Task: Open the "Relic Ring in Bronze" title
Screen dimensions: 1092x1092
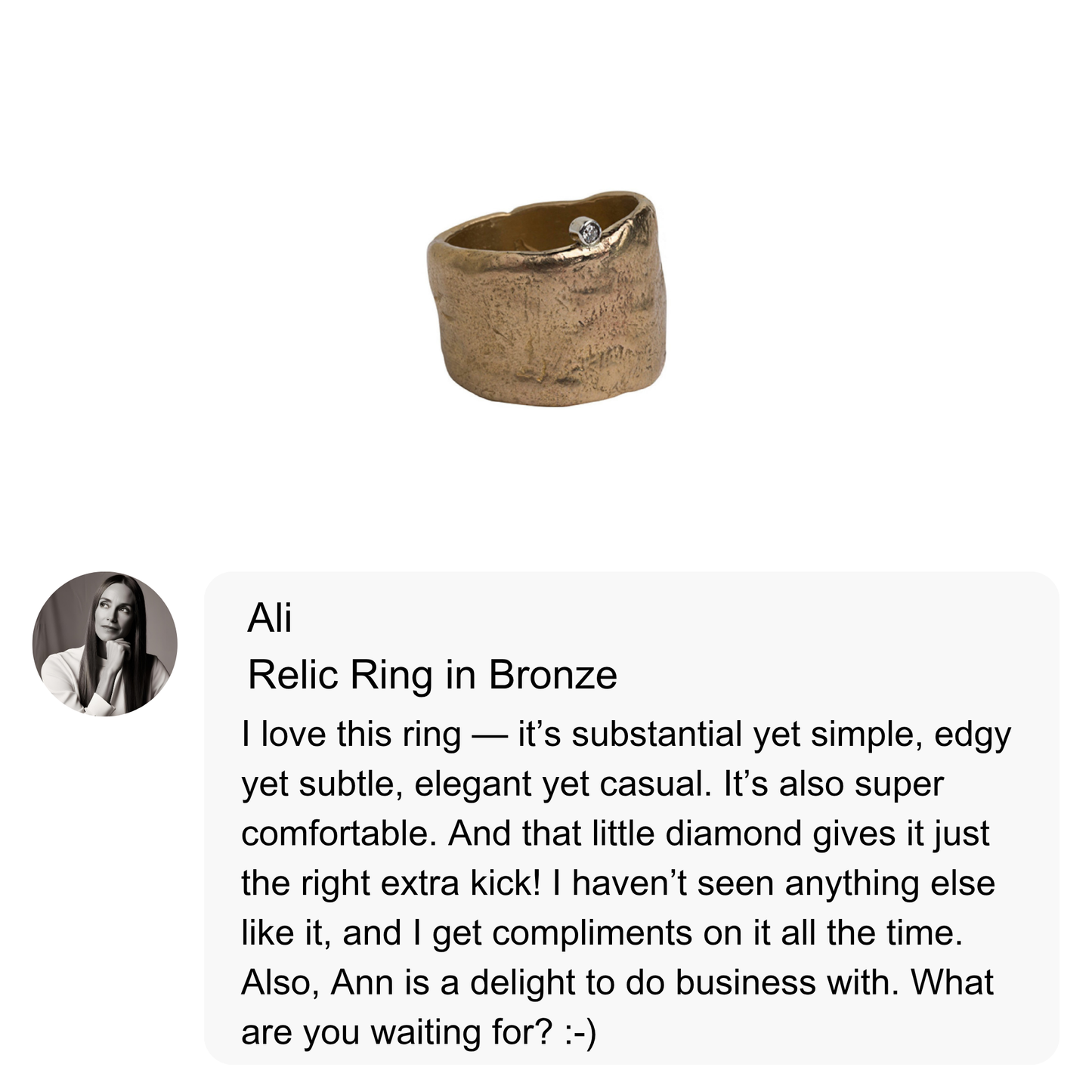Action: [432, 675]
